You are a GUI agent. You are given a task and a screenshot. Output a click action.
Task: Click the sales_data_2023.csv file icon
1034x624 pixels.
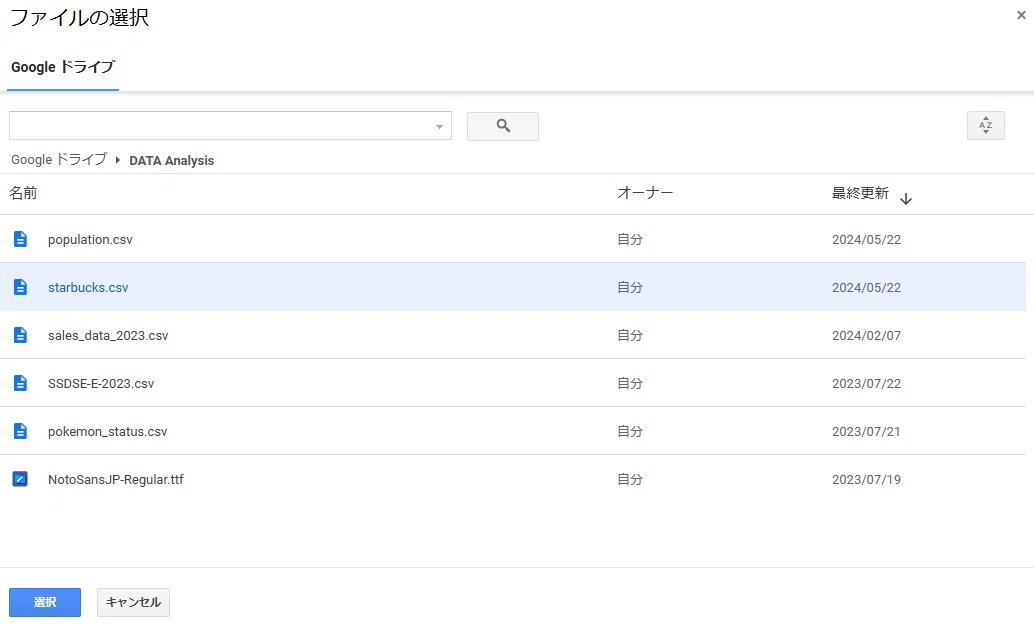tap(20, 335)
